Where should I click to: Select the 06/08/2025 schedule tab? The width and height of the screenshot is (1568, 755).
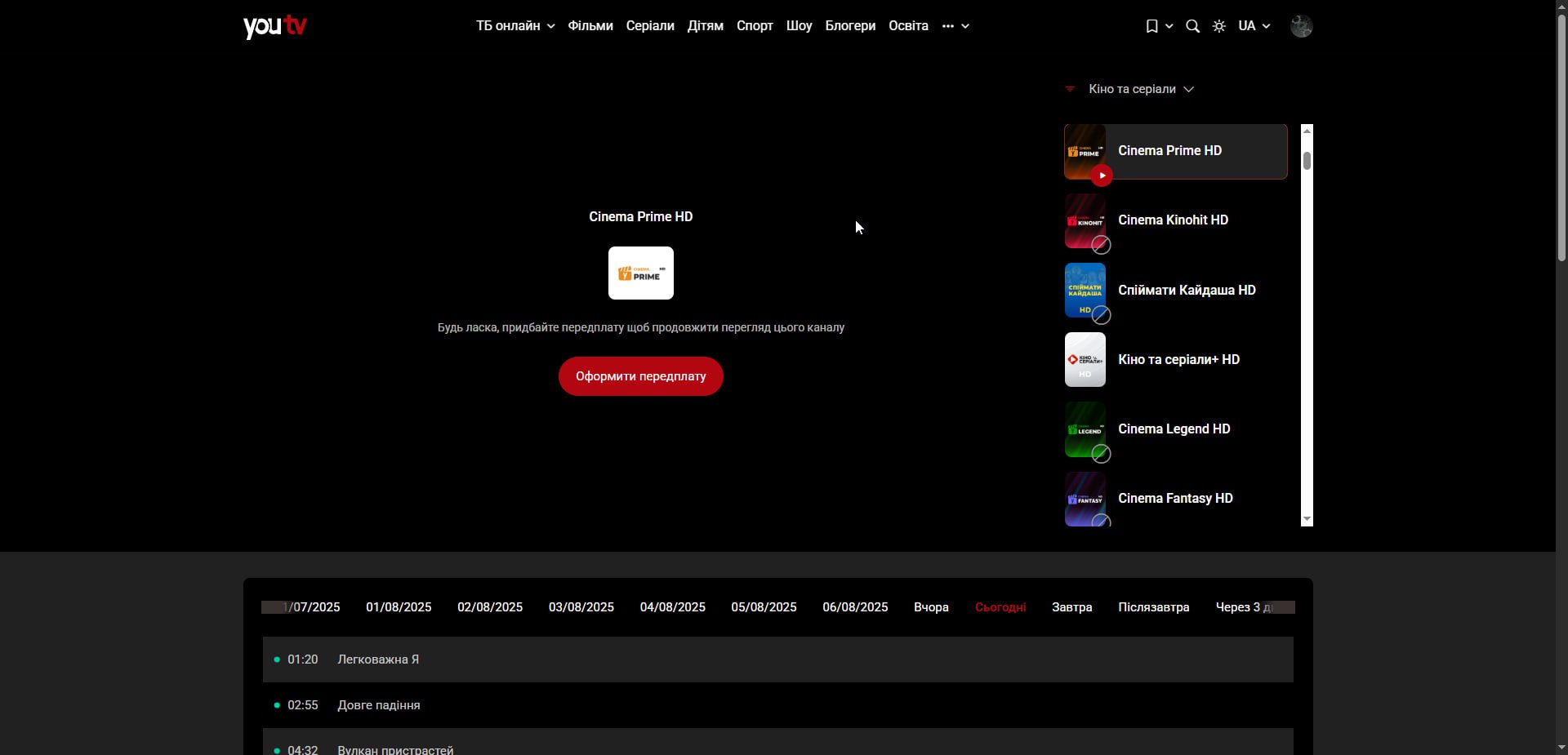point(855,607)
